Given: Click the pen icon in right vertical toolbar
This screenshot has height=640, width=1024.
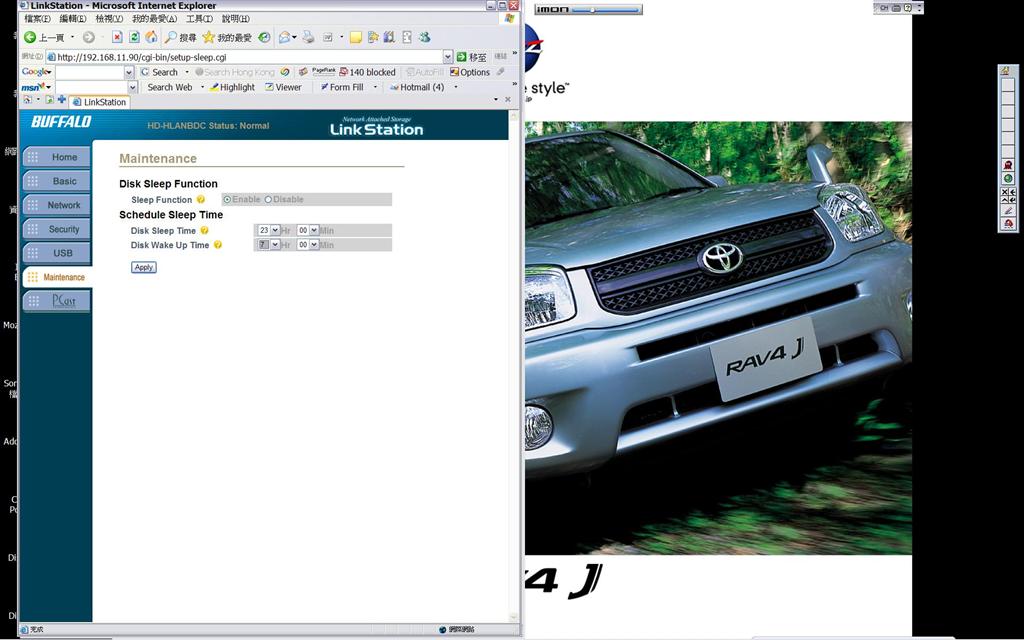Looking at the screenshot, I should click(x=1008, y=210).
